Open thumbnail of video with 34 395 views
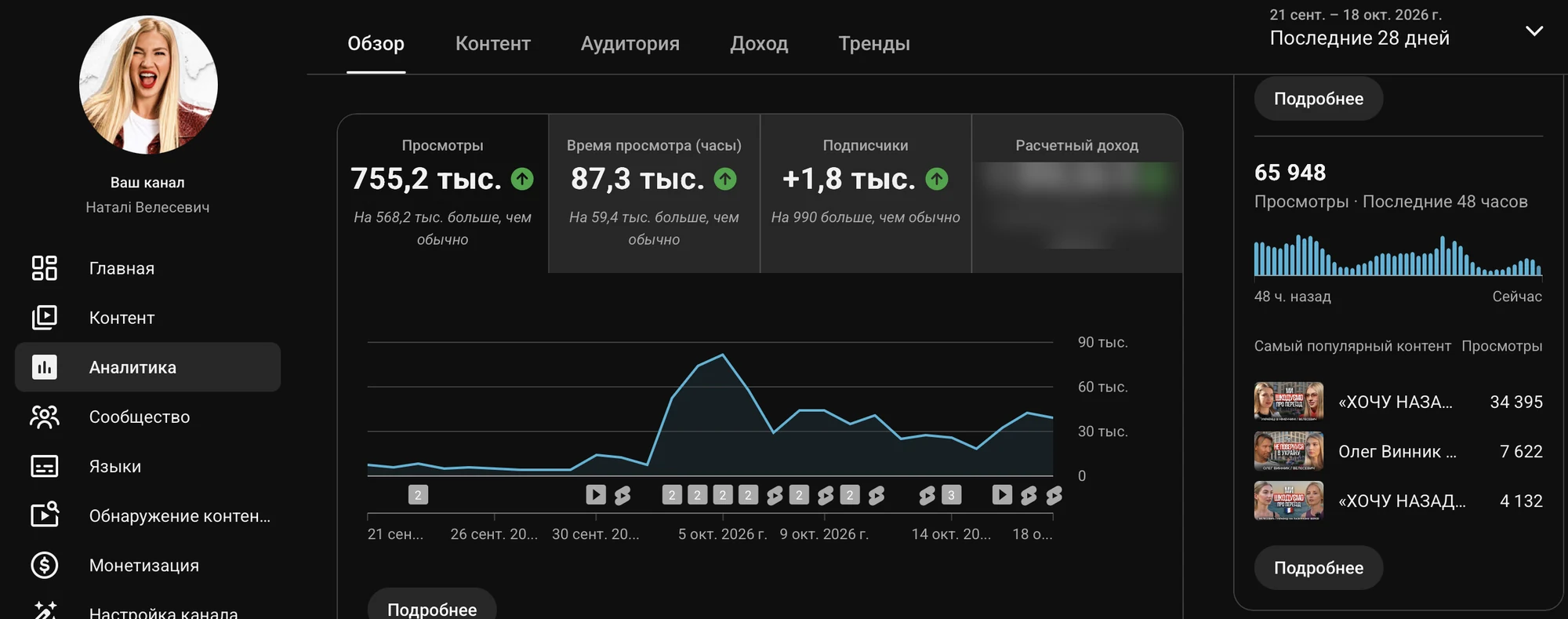 (x=1289, y=402)
